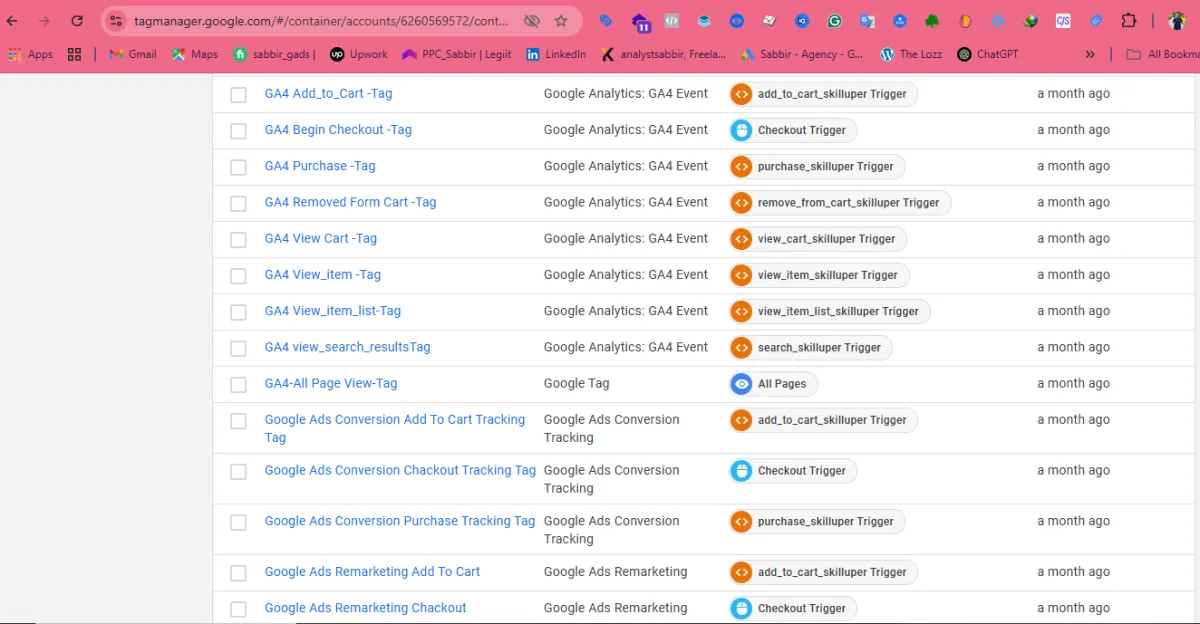Click the browser Back arrow
Screen dimensions: 1200x624
(x=12, y=20)
